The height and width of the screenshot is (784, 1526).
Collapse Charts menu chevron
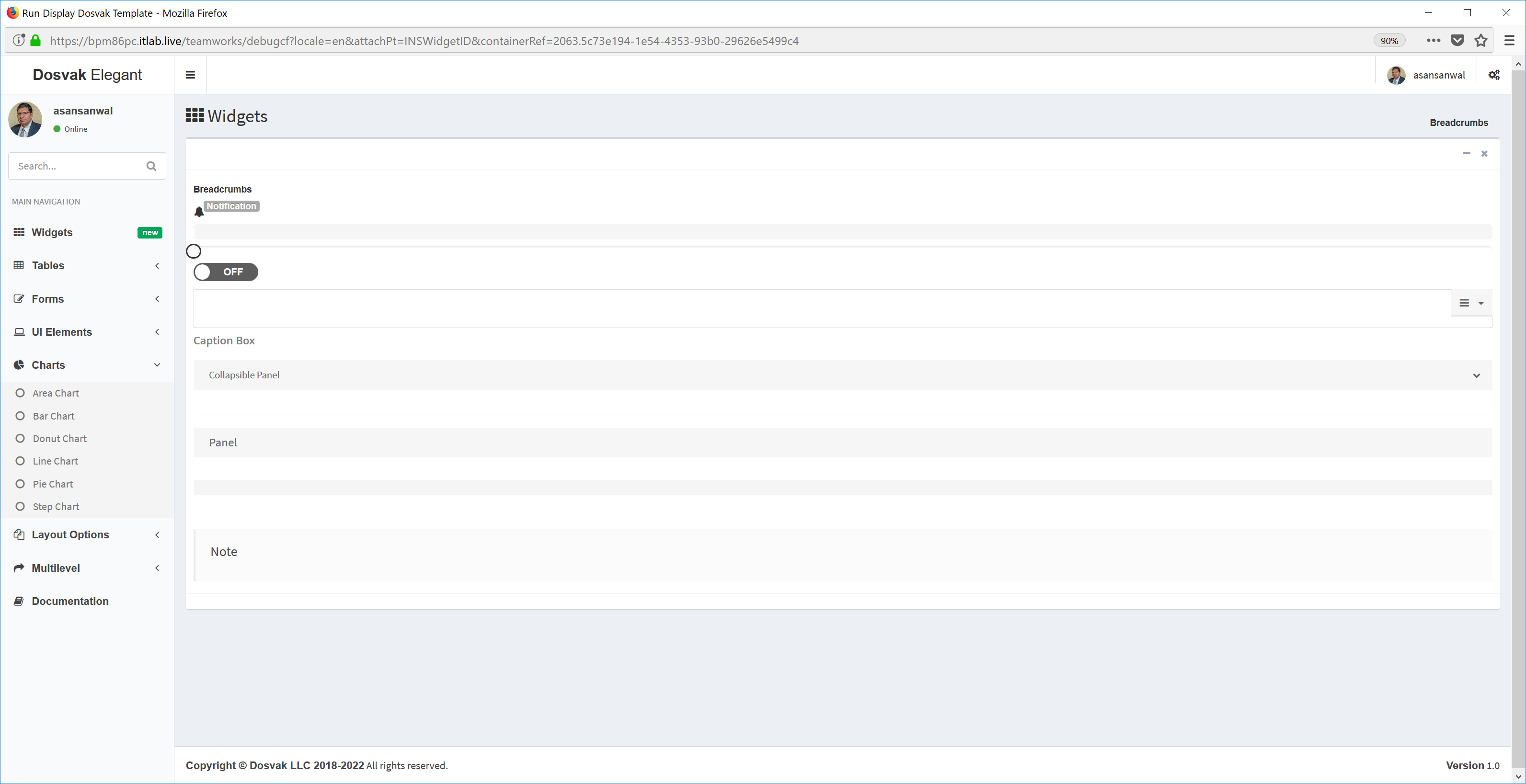[157, 365]
